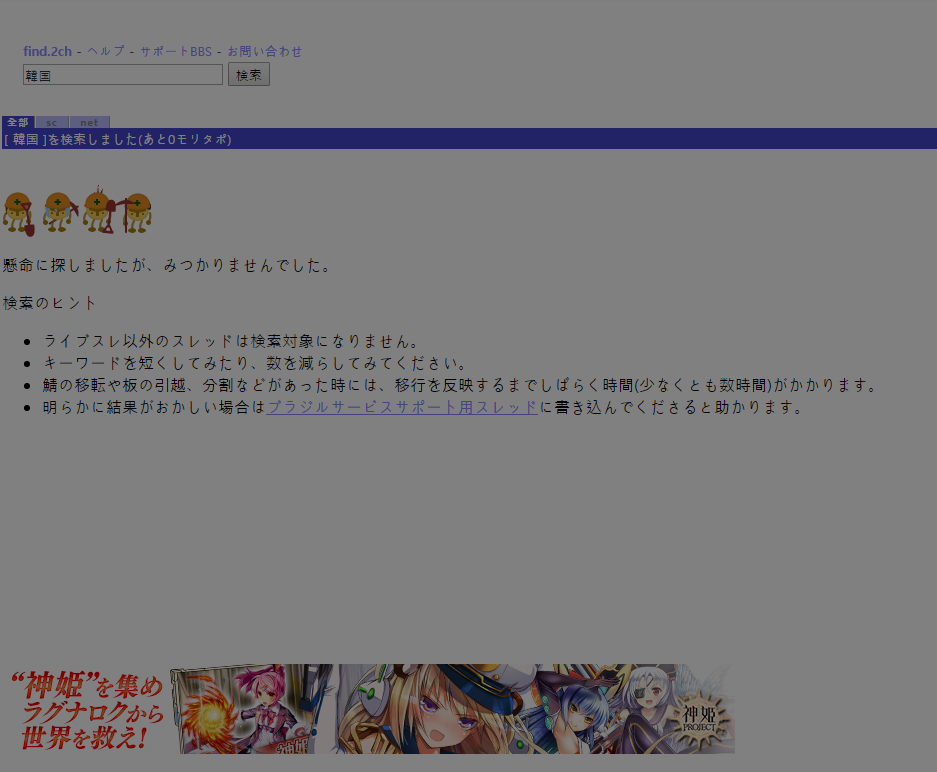Screen dimensions: 937x772
Task: Click the second crying helmet mascot
Action: coord(57,212)
